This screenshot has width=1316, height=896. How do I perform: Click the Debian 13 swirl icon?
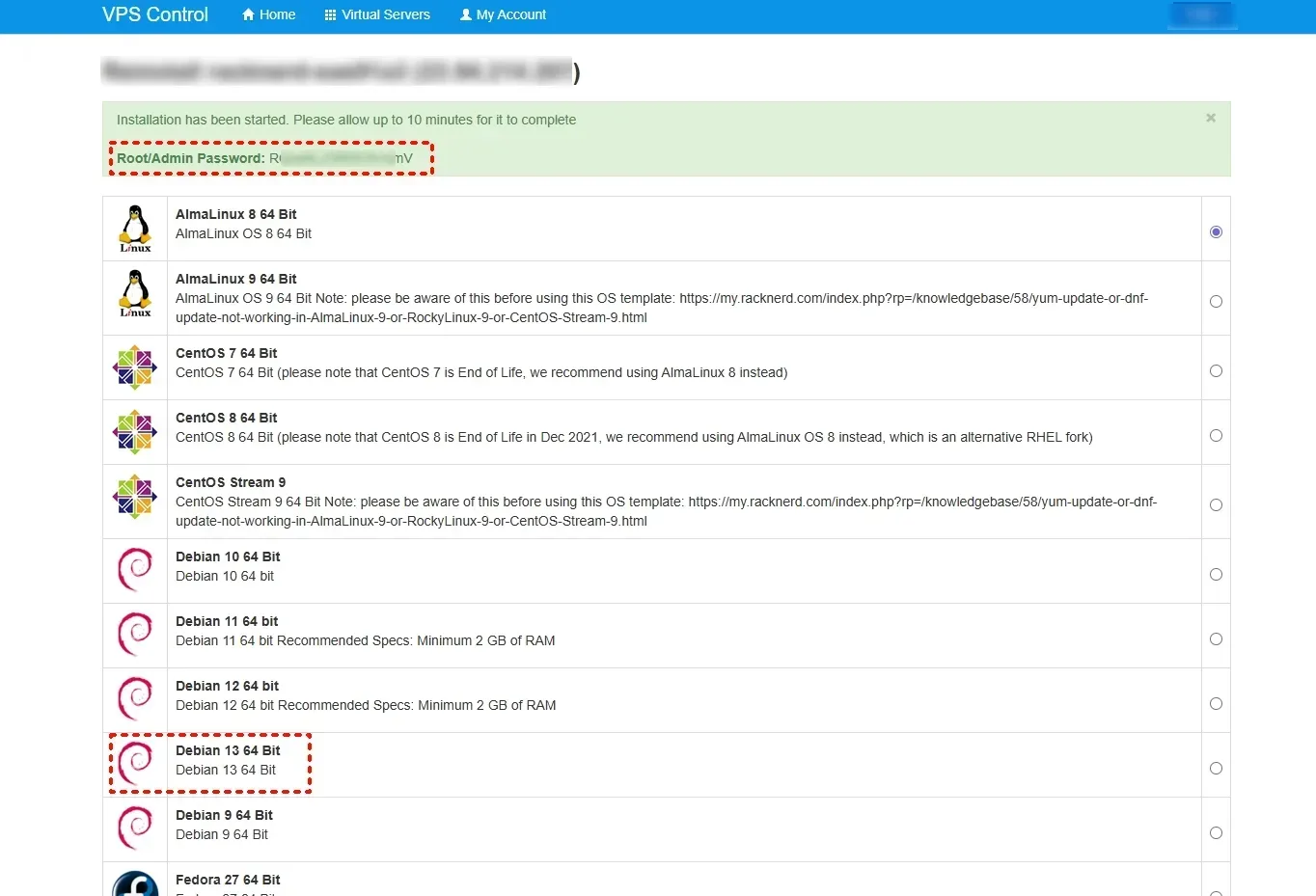[135, 764]
